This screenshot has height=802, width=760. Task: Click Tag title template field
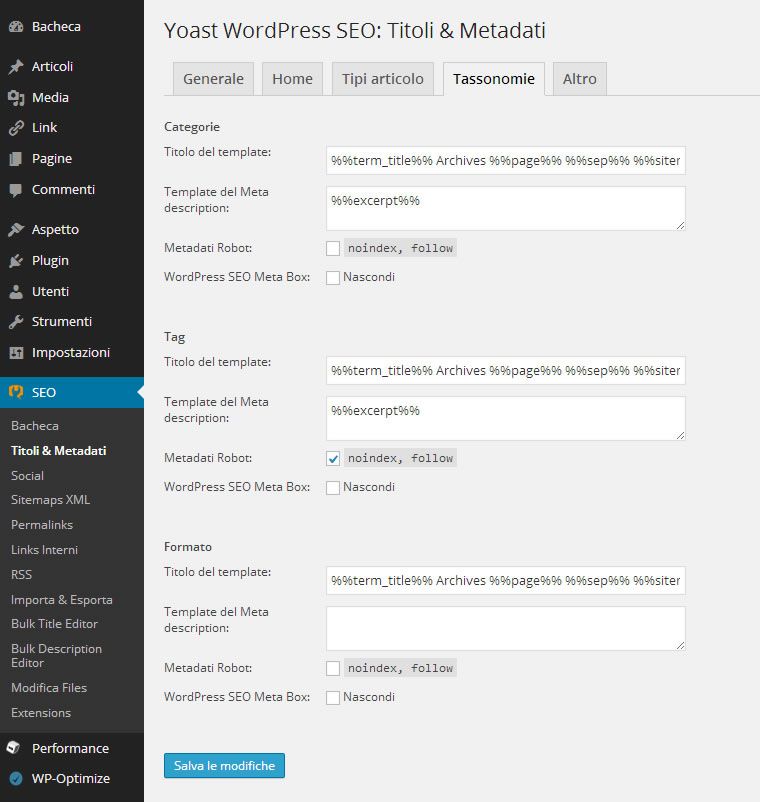pyautogui.click(x=506, y=370)
